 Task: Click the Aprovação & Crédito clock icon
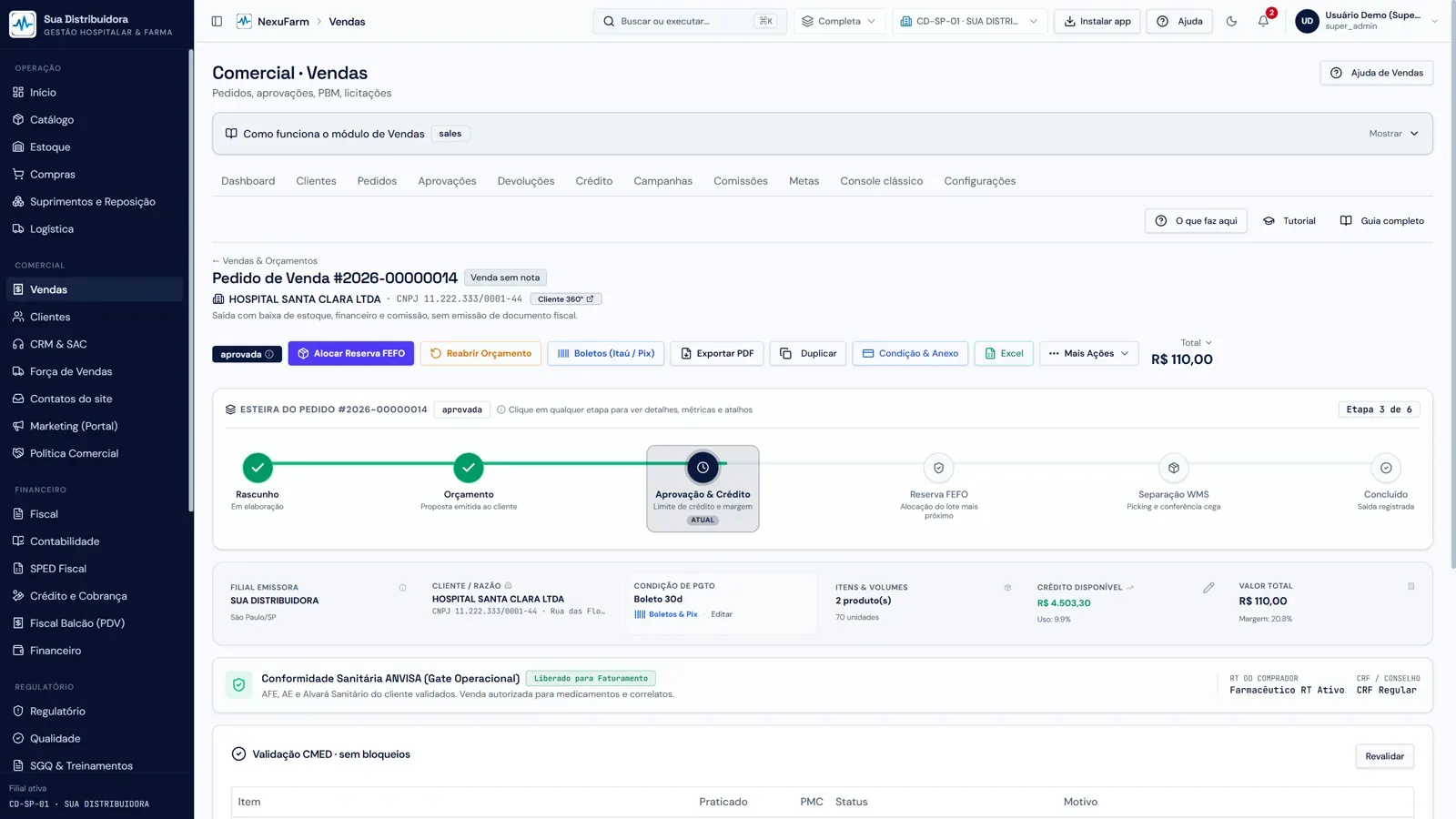(703, 468)
